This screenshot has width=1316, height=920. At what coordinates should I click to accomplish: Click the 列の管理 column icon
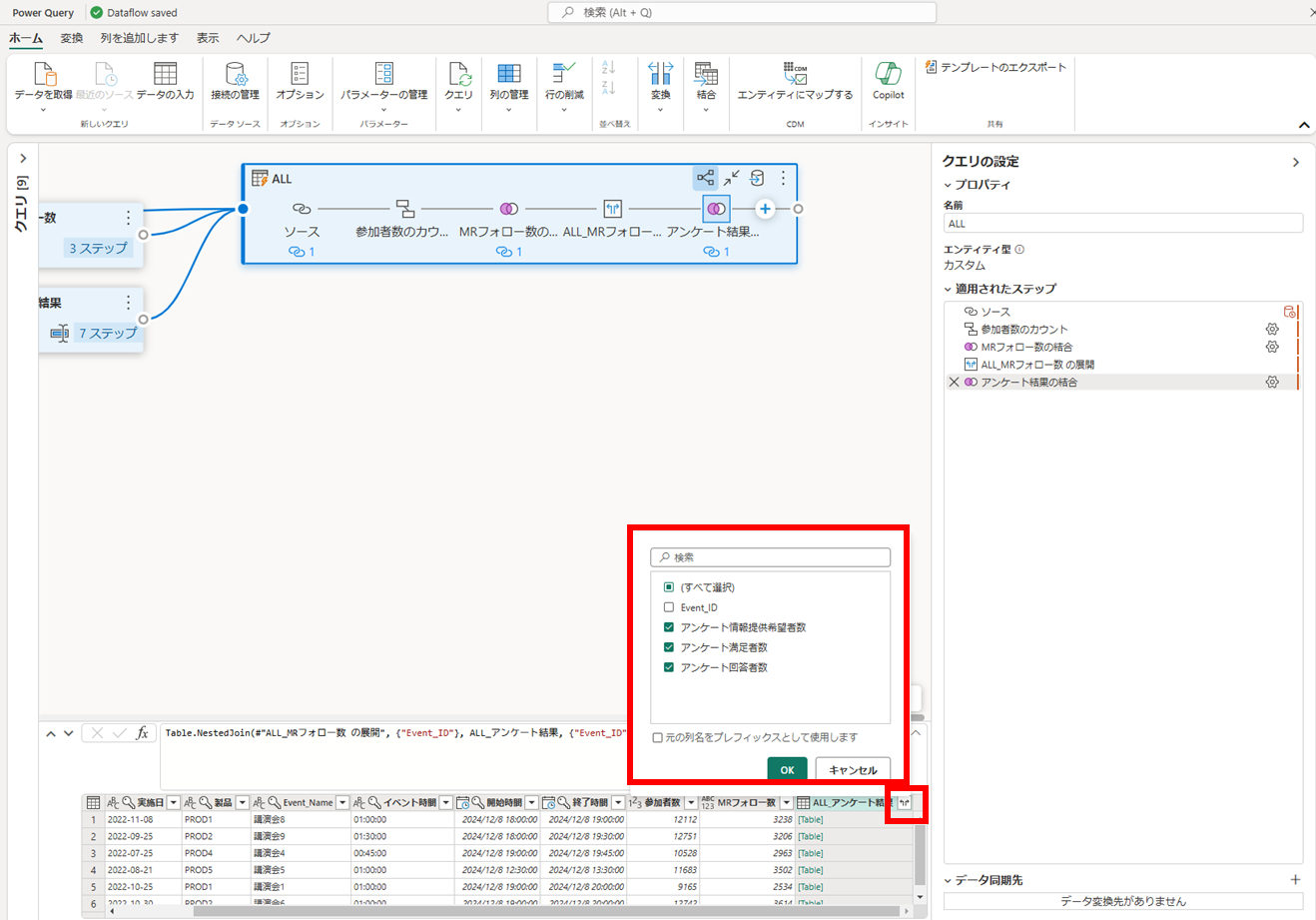(x=509, y=74)
